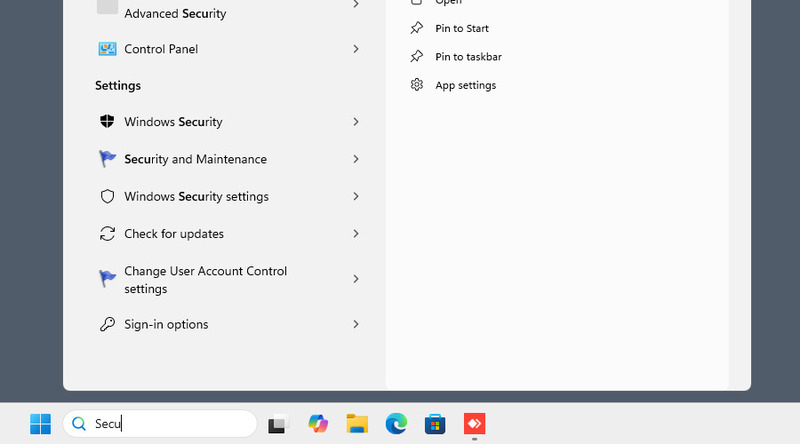The width and height of the screenshot is (800, 444).
Task: Expand Change User Account Control settings chevron
Action: point(356,279)
